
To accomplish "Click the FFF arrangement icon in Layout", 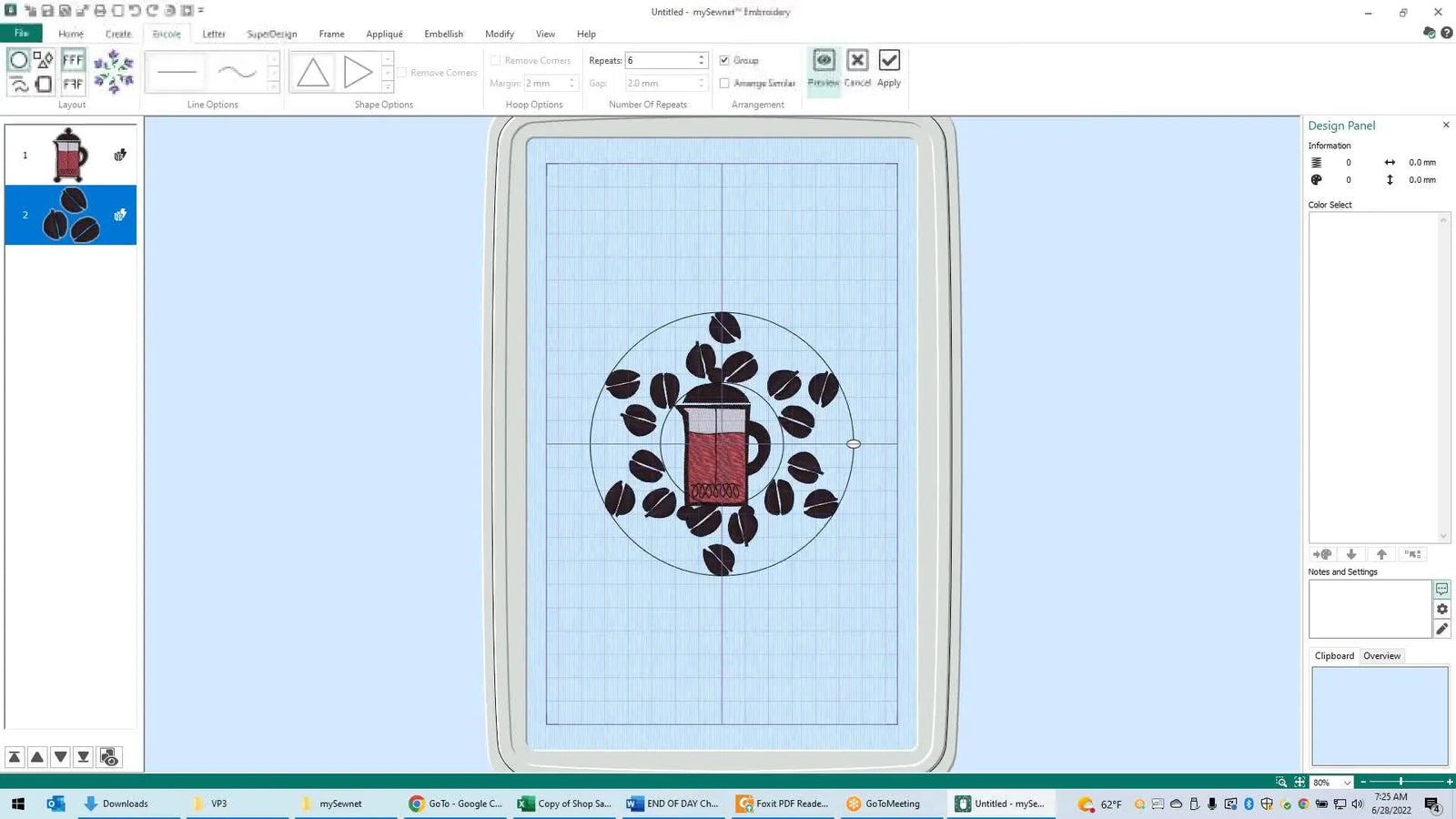I will pos(73,60).
